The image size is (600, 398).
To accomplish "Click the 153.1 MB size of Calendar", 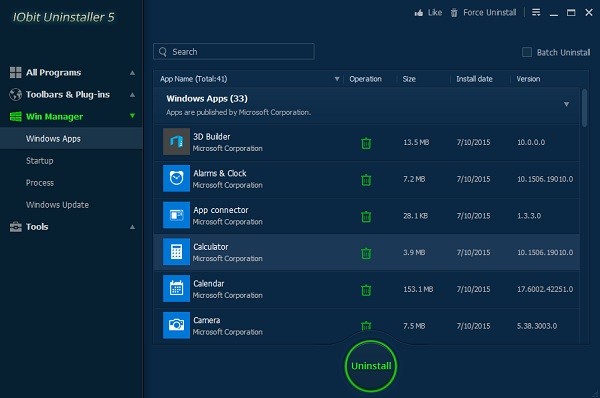I will point(418,289).
